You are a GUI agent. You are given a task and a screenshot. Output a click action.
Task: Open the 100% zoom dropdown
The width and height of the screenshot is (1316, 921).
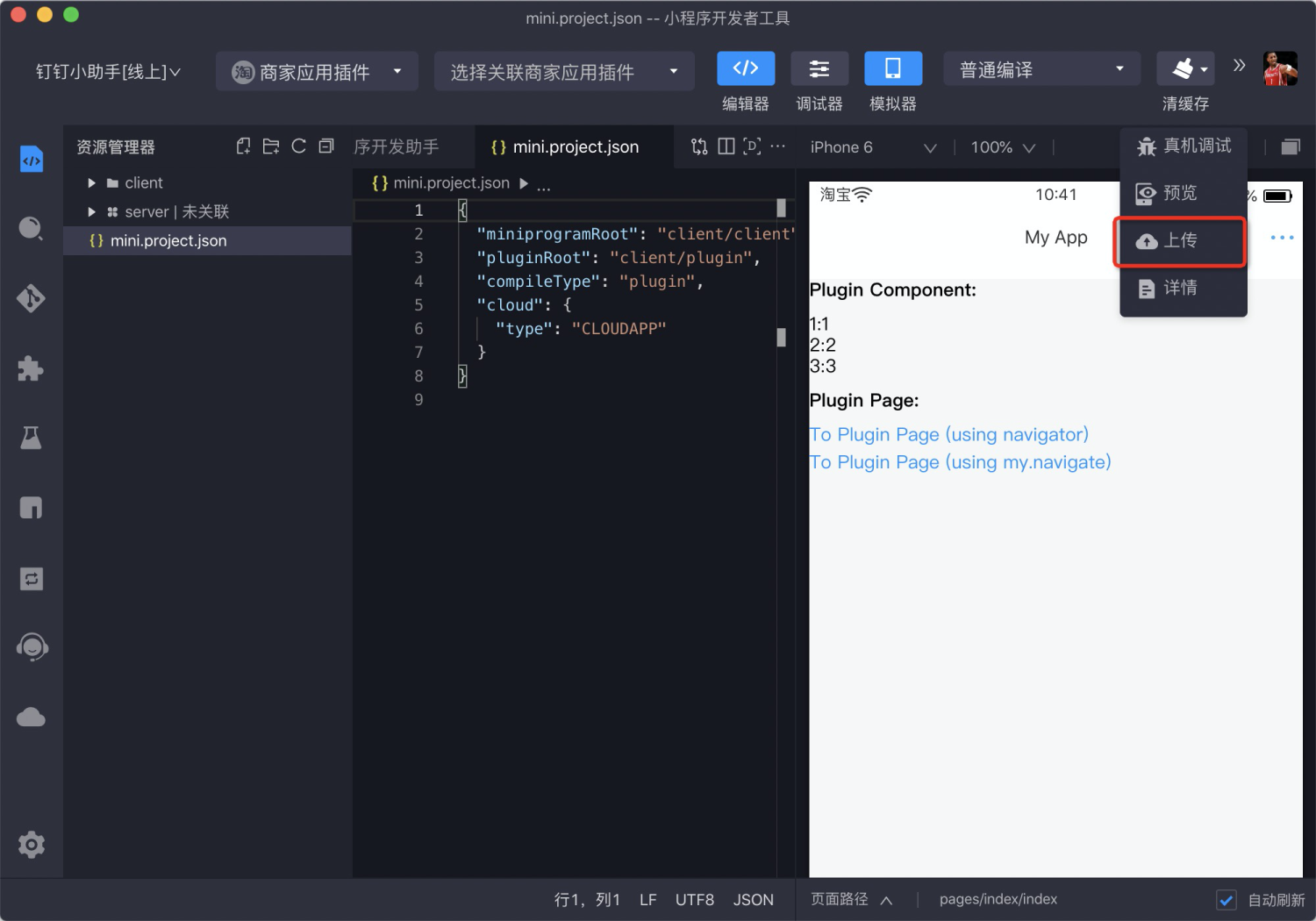coord(1003,147)
